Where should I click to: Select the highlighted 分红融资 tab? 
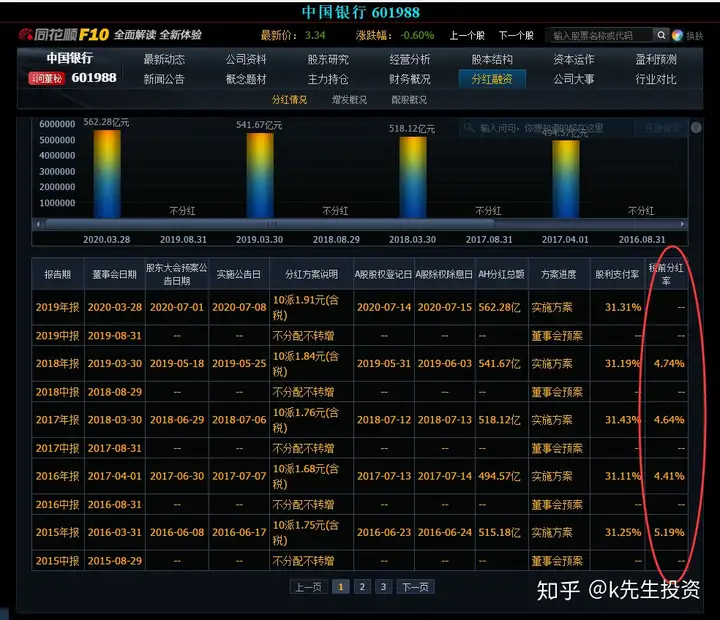tap(492, 79)
